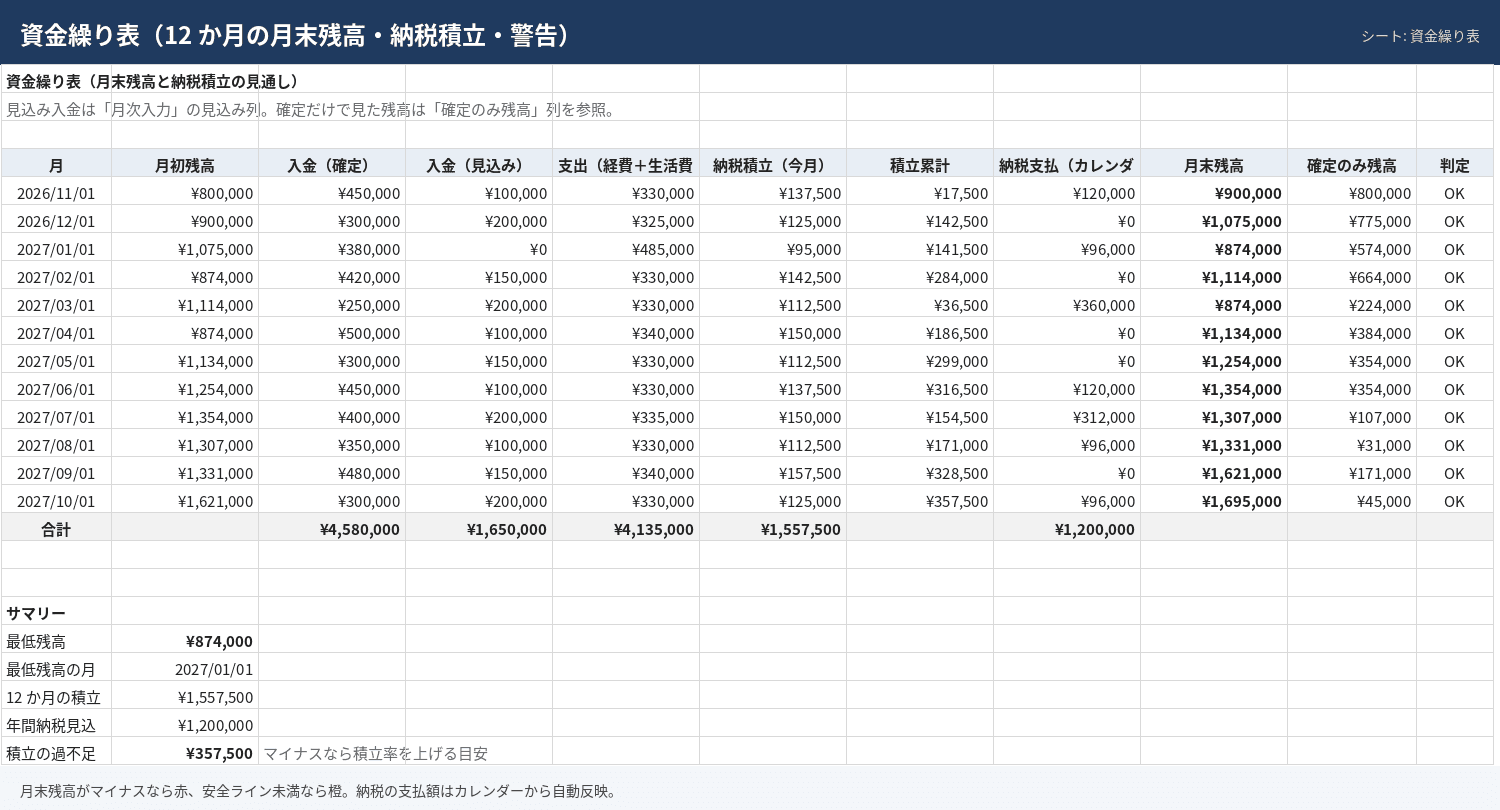Click the 2026/12/01 month cell
The height and width of the screenshot is (810, 1500).
click(56, 221)
